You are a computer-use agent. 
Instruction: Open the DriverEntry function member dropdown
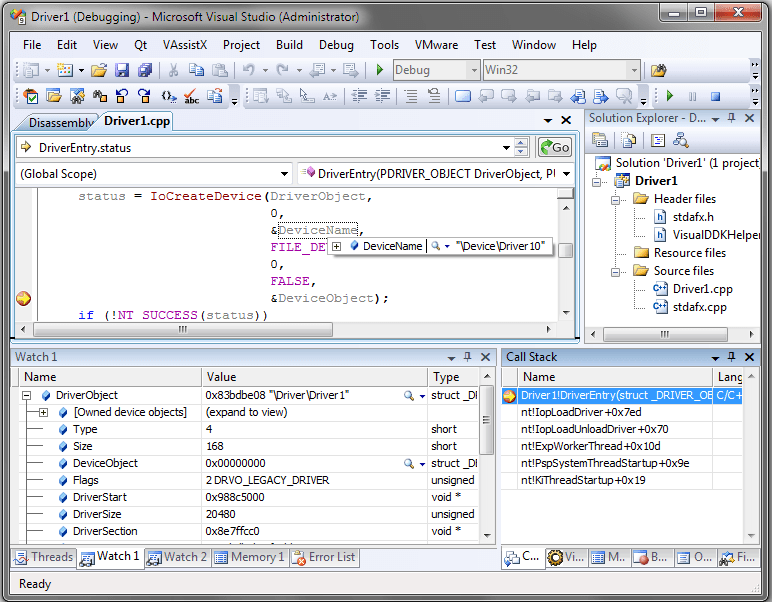tap(566, 174)
